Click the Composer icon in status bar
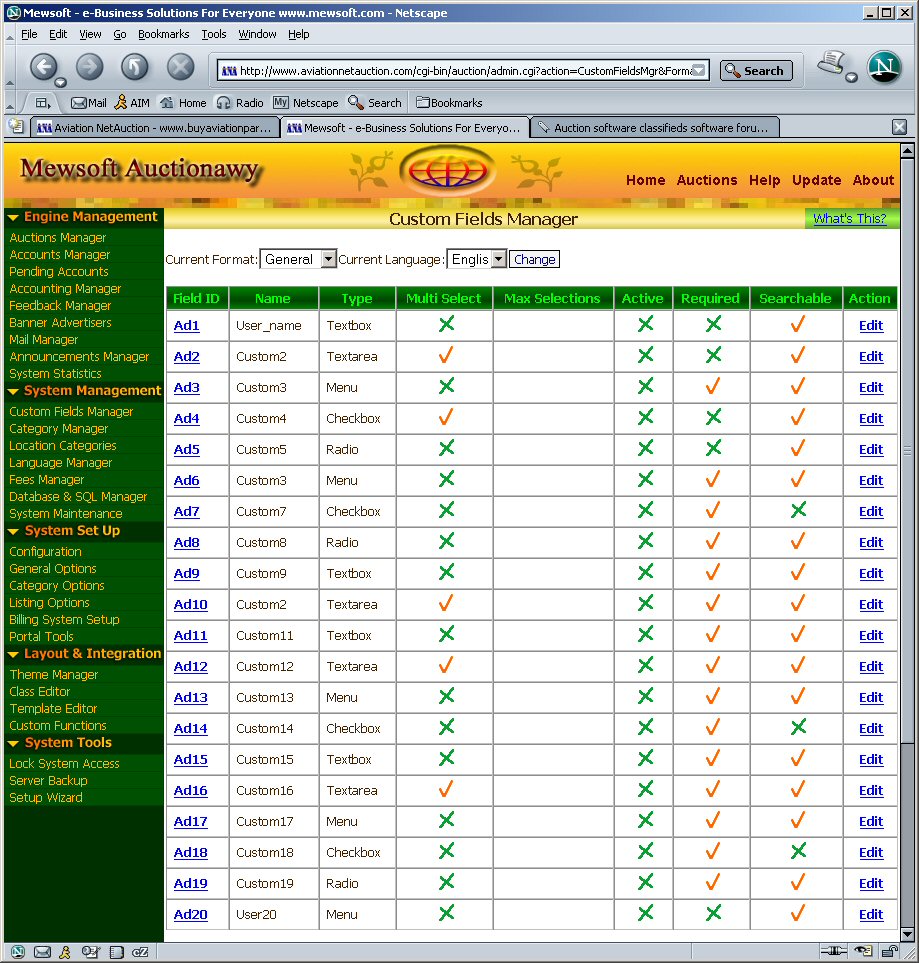 90,952
